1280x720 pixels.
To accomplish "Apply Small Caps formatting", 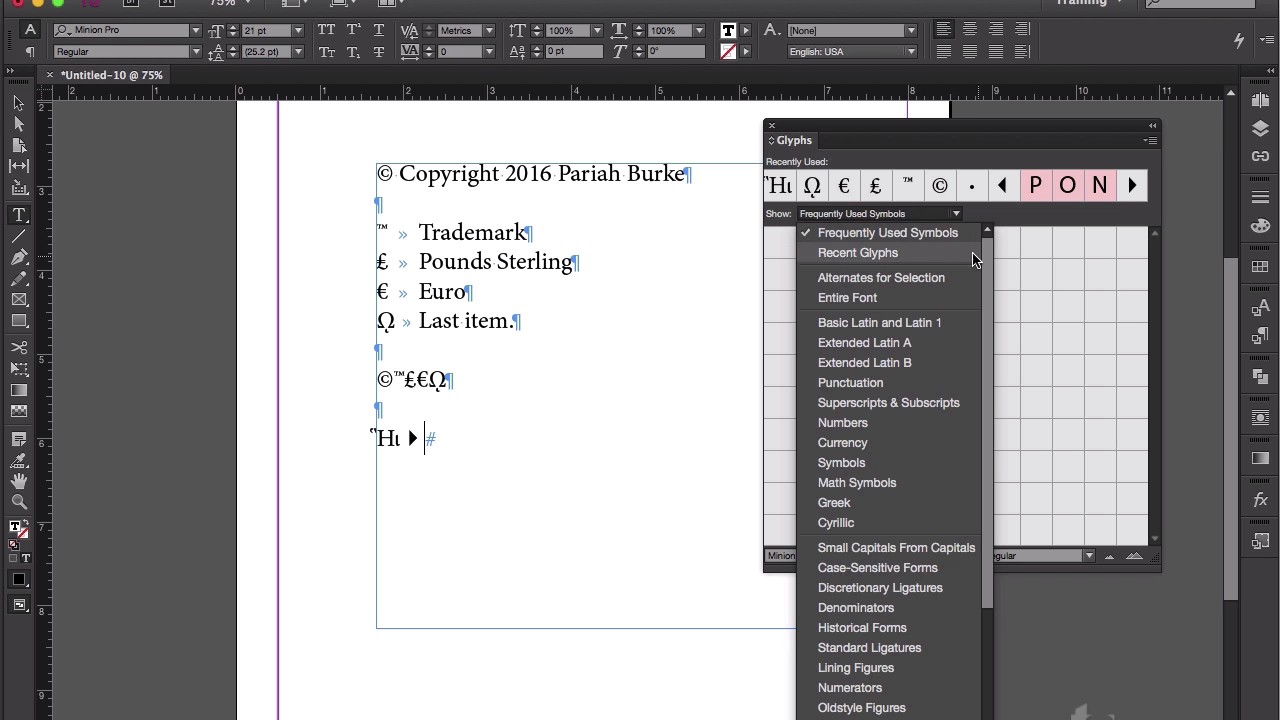I will (327, 51).
